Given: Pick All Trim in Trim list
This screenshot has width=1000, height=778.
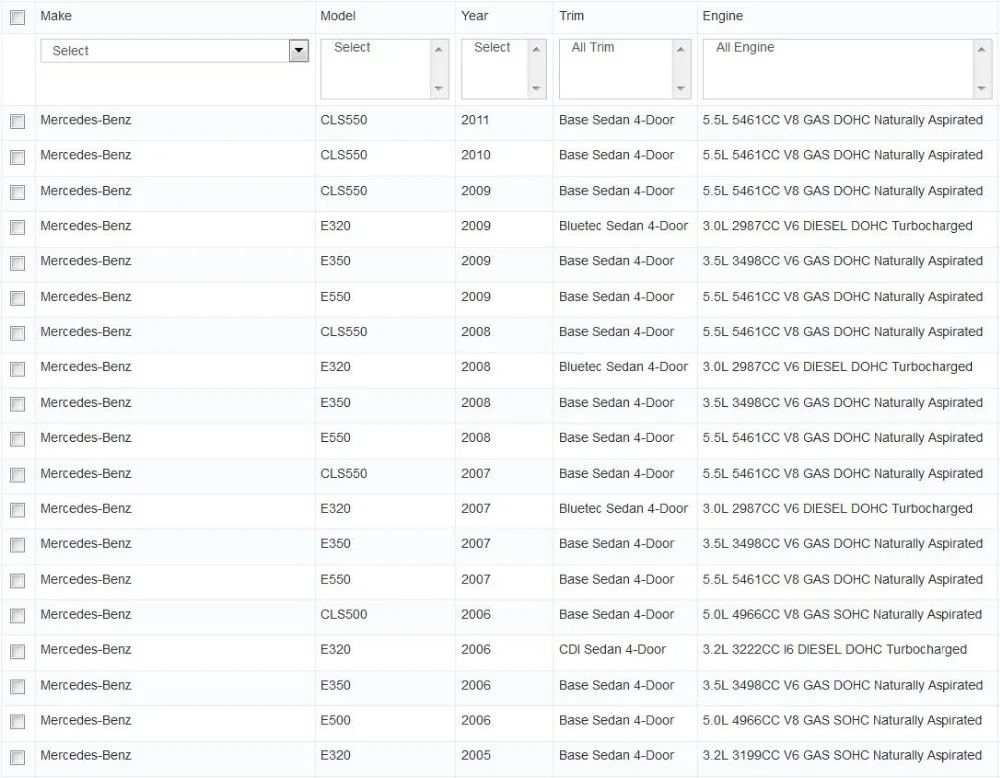Looking at the screenshot, I should [592, 47].
